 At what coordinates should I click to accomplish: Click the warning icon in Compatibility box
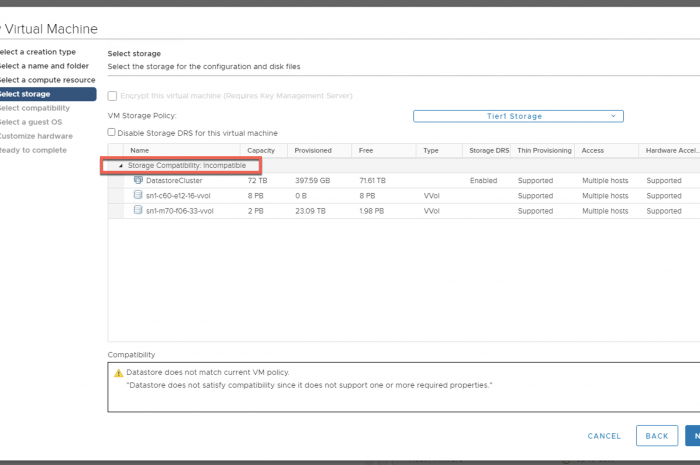(118, 373)
